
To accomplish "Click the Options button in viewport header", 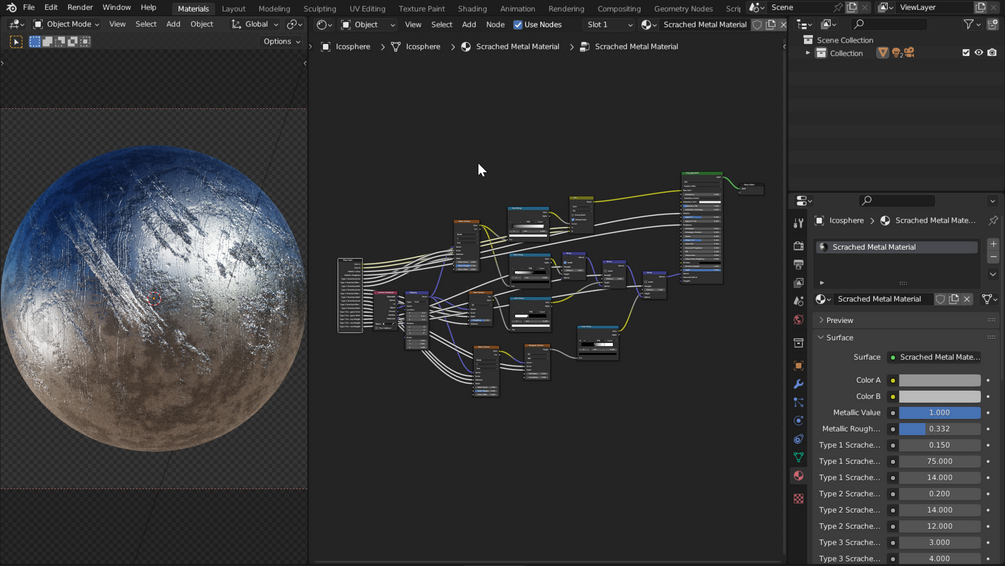I will (281, 41).
